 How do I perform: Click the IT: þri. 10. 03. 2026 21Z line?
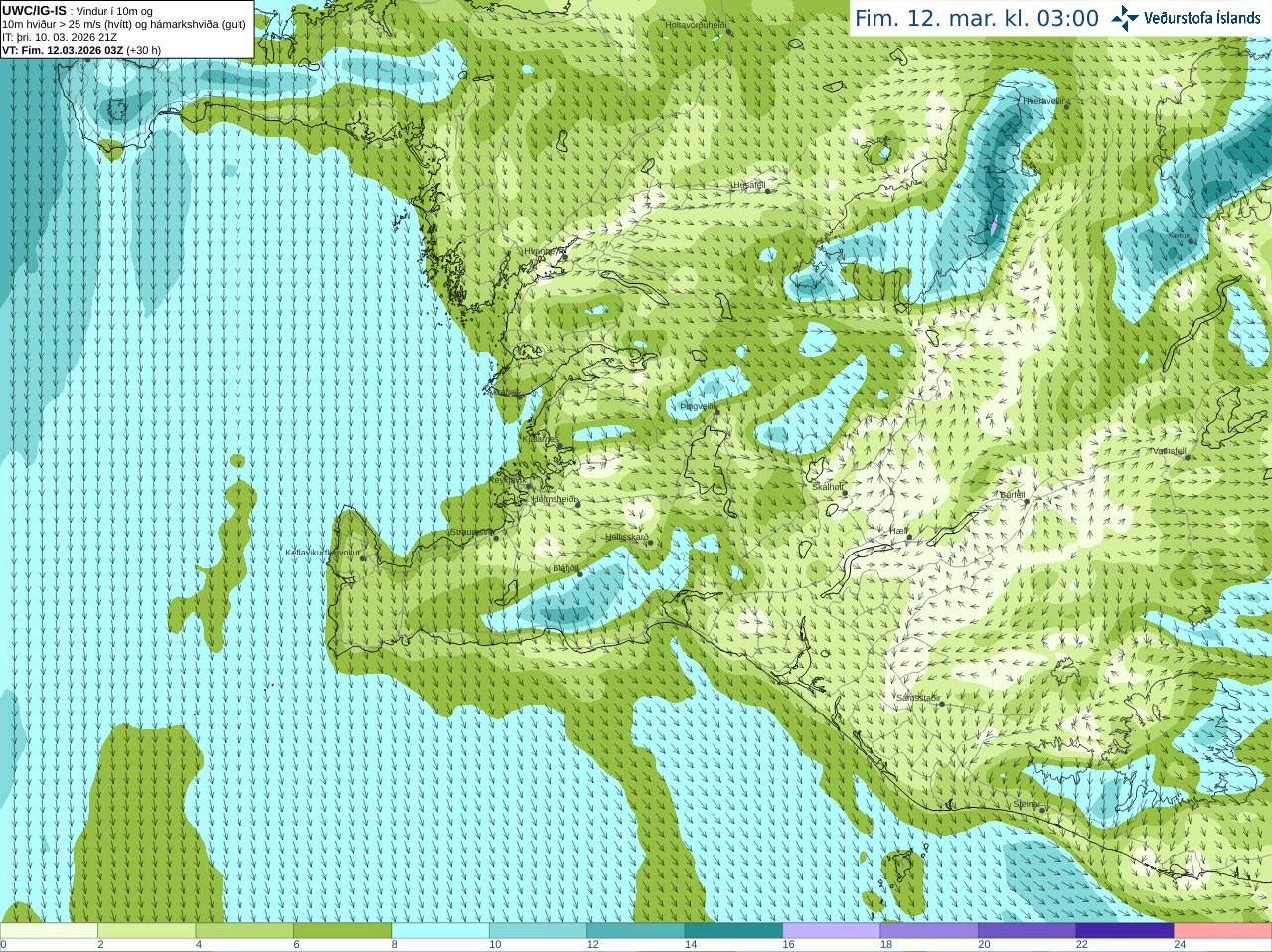[60, 37]
